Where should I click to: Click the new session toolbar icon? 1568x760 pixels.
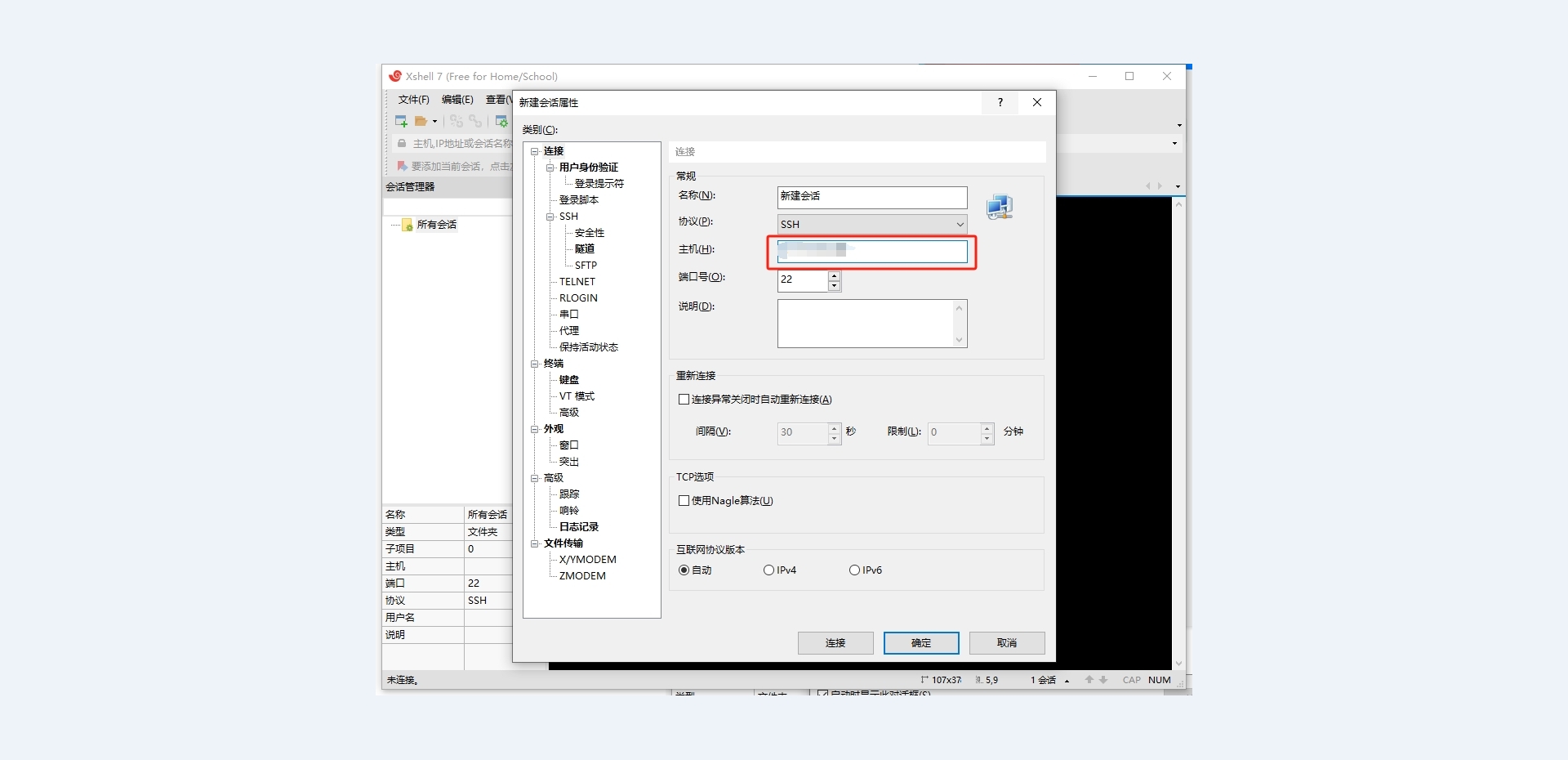click(x=401, y=121)
